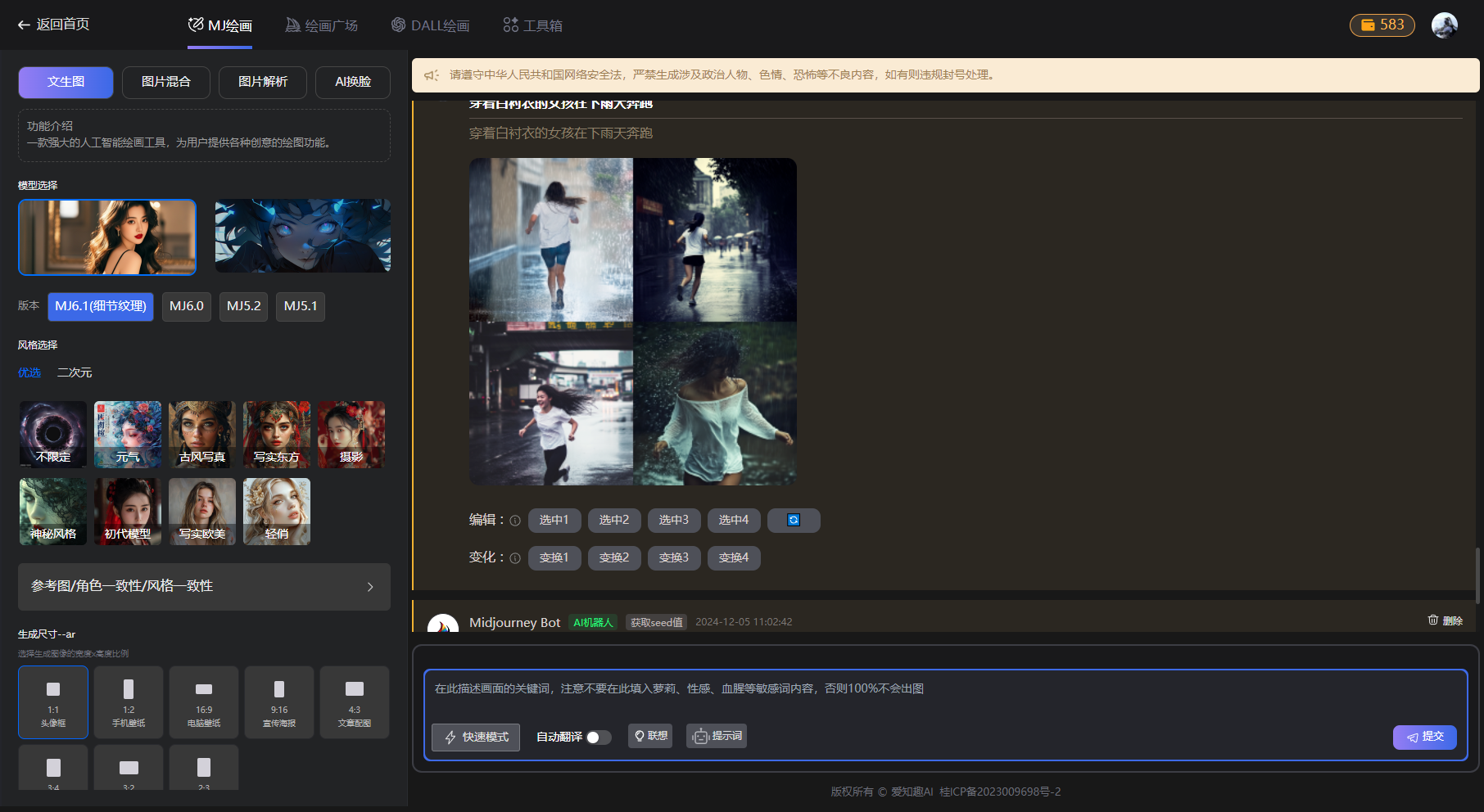Image resolution: width=1484 pixels, height=812 pixels.
Task: Click the refresh regenerate icon button
Action: click(794, 521)
